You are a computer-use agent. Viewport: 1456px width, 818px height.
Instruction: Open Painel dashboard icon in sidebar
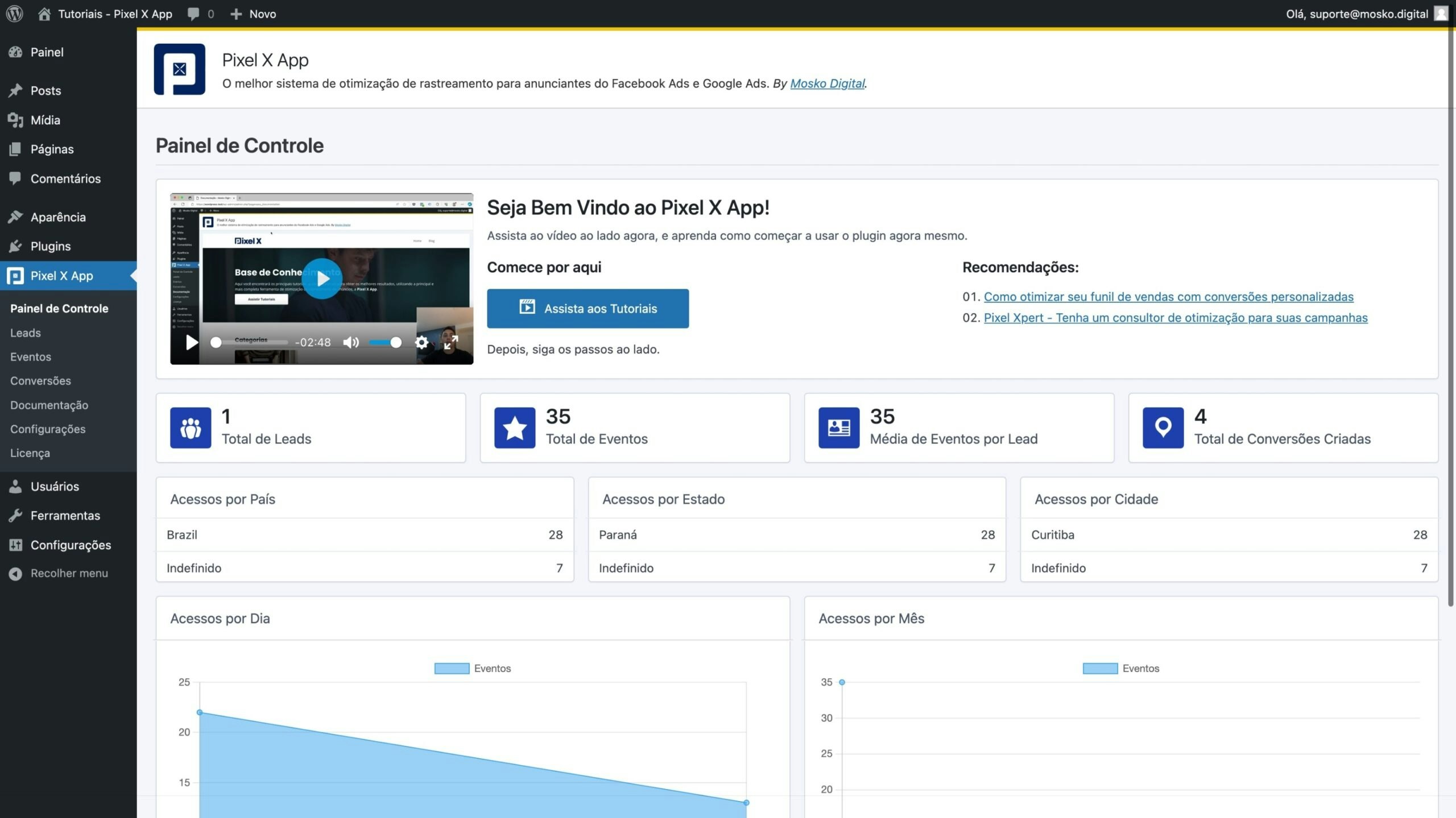coord(15,52)
